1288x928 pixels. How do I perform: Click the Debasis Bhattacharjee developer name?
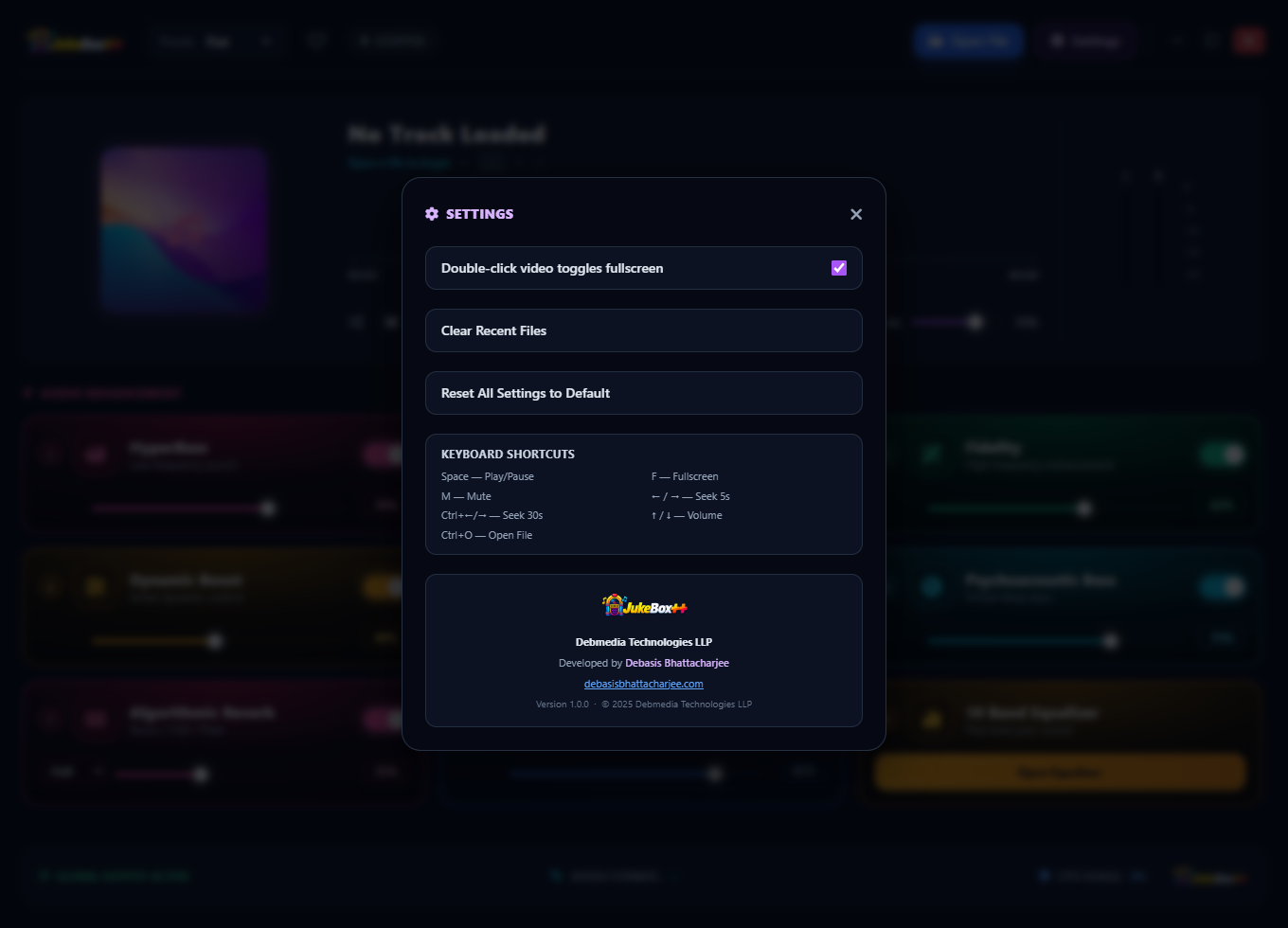tap(677, 663)
